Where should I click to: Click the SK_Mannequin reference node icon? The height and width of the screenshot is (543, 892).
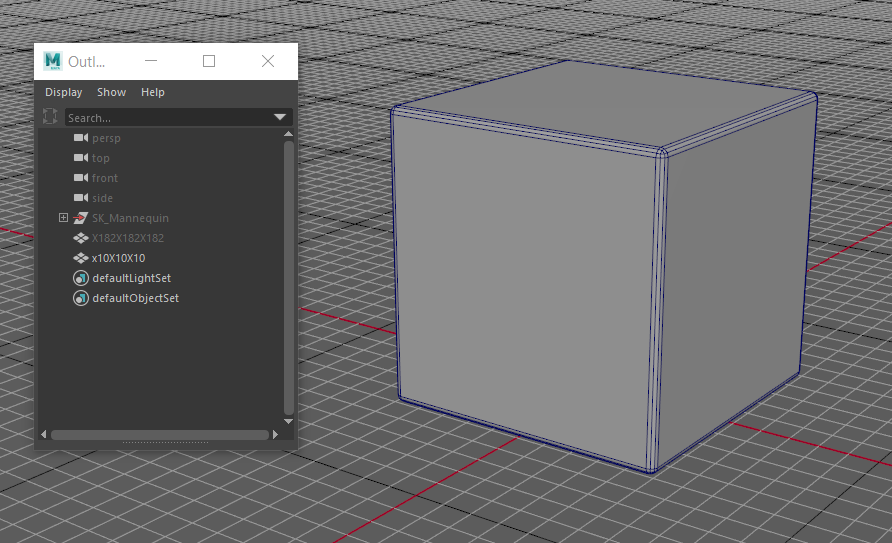coord(81,218)
